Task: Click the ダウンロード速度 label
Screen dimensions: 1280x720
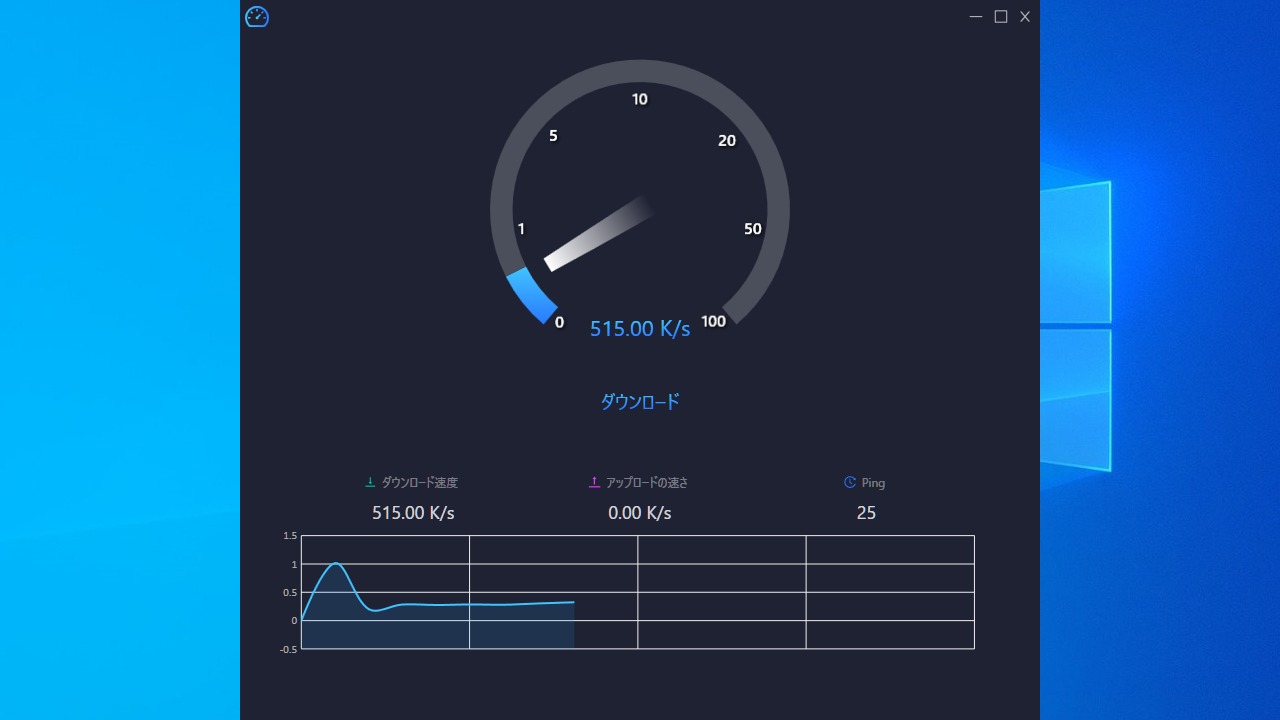Action: 420,482
